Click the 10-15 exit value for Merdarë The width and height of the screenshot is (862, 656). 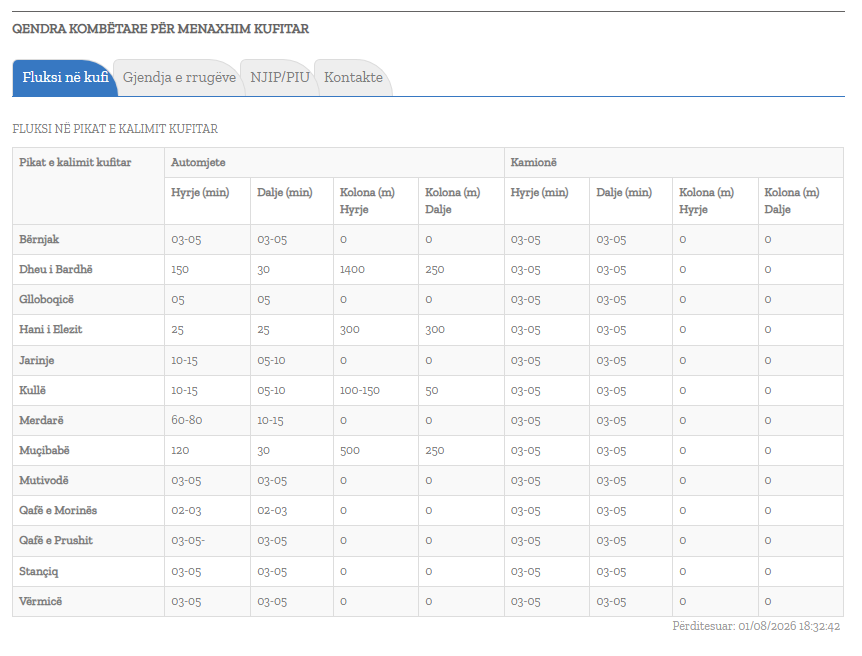[x=270, y=420]
